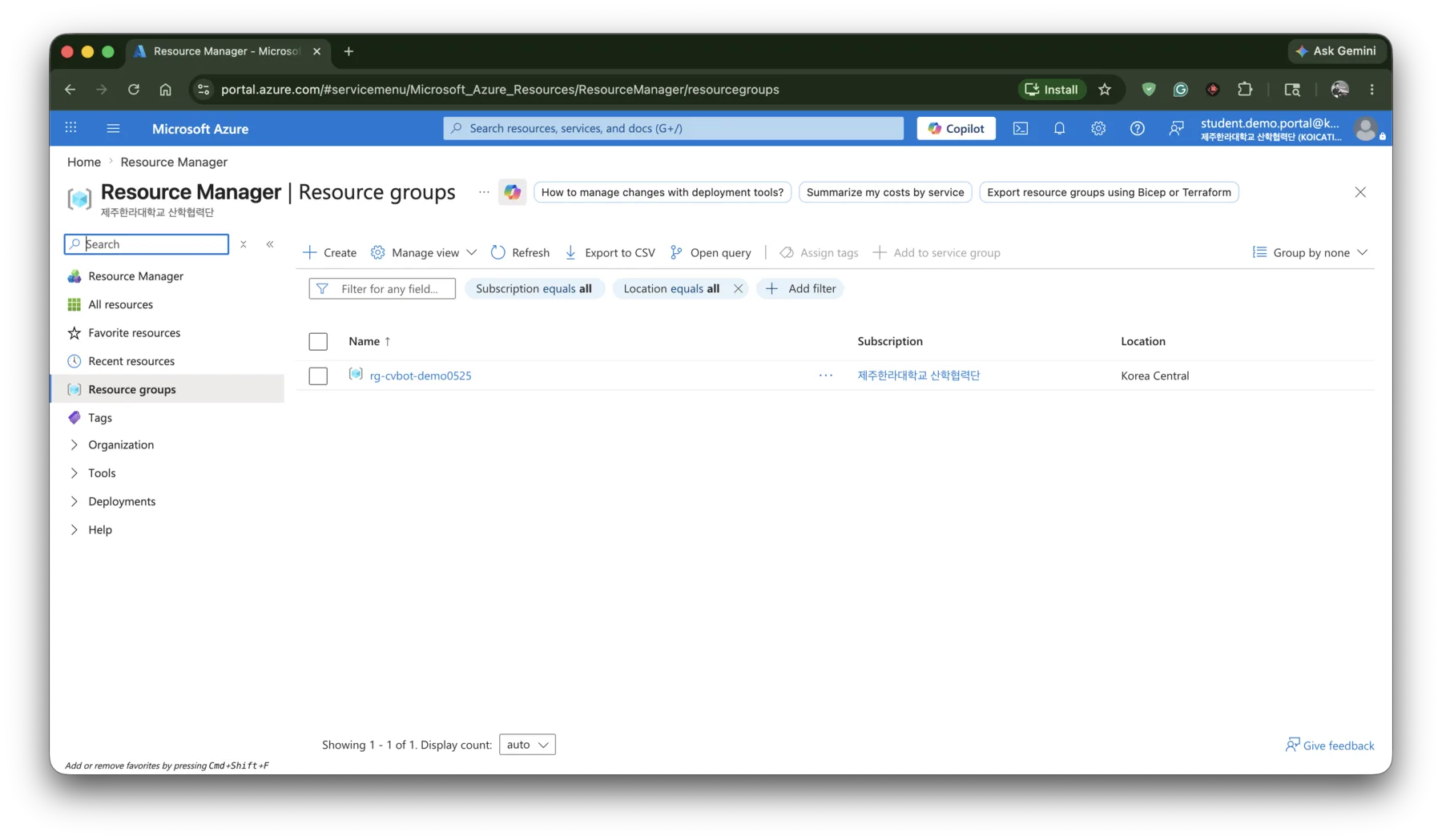Open the Azure portal waffle menu icon
The width and height of the screenshot is (1442, 840).
click(x=71, y=128)
